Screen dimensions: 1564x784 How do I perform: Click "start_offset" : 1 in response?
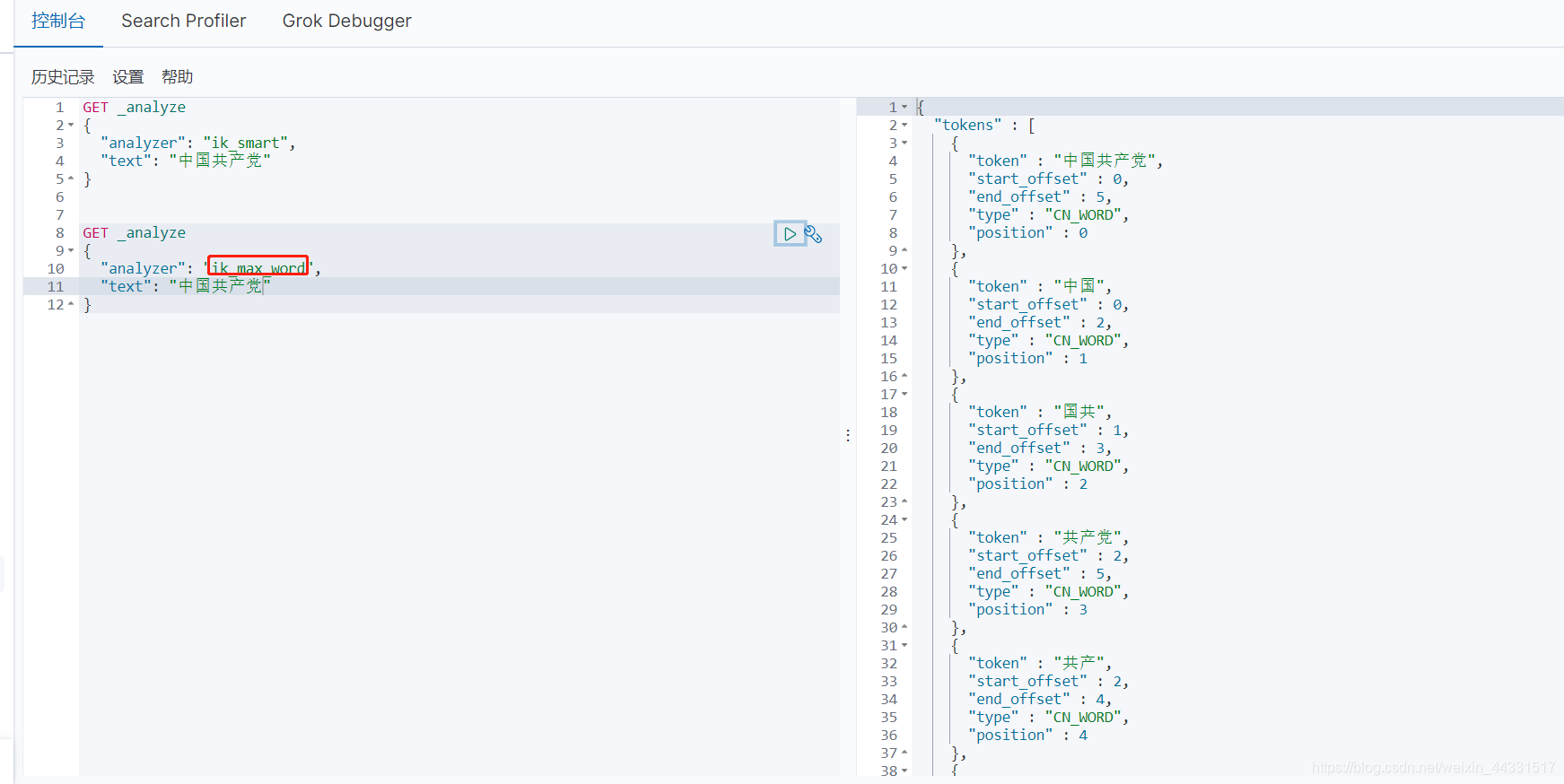1045,430
